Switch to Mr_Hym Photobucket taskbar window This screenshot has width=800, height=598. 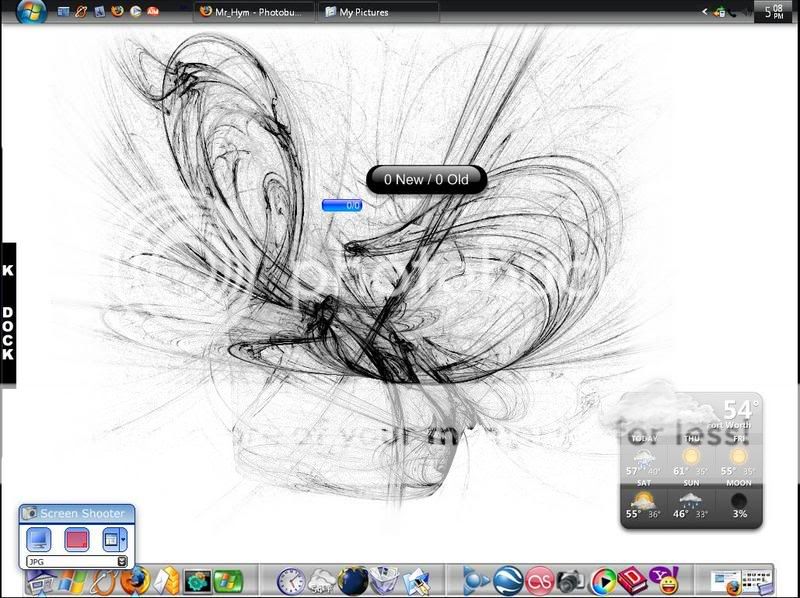pyautogui.click(x=254, y=12)
